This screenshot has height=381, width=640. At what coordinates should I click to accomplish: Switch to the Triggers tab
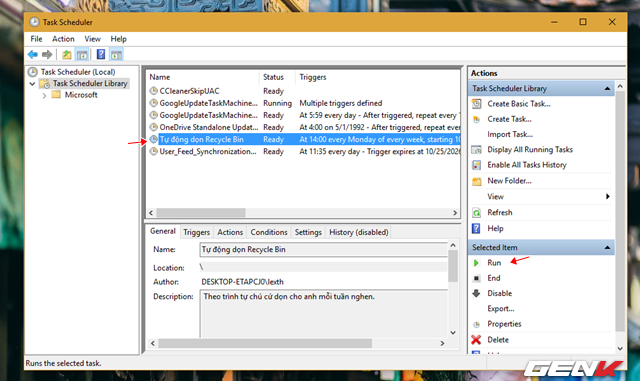(x=196, y=232)
